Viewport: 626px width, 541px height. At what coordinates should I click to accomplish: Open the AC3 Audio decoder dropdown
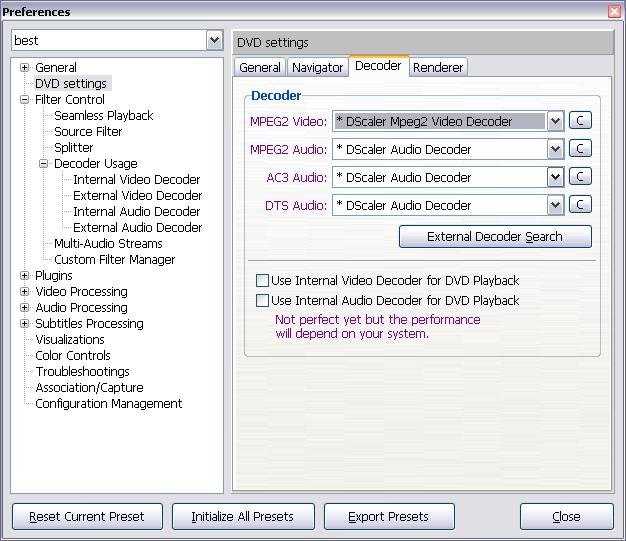tap(555, 177)
